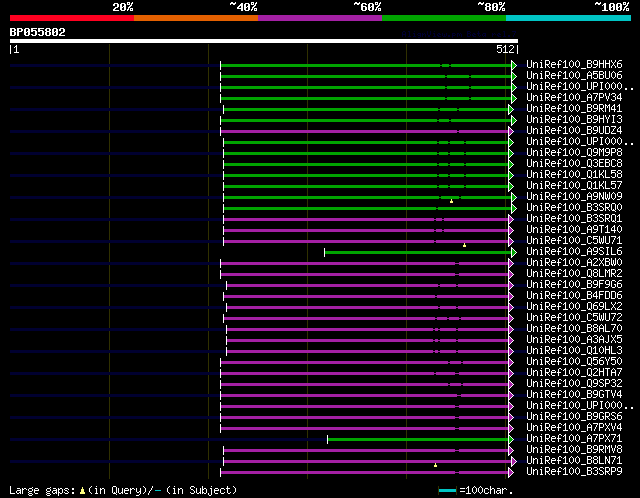Click the arrowhead ending the A5BU06 alignment

pos(514,76)
